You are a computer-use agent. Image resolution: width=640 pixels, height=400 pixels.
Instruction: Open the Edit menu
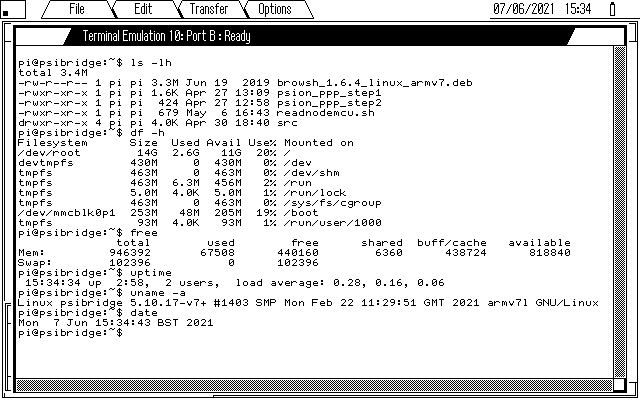coord(142,9)
